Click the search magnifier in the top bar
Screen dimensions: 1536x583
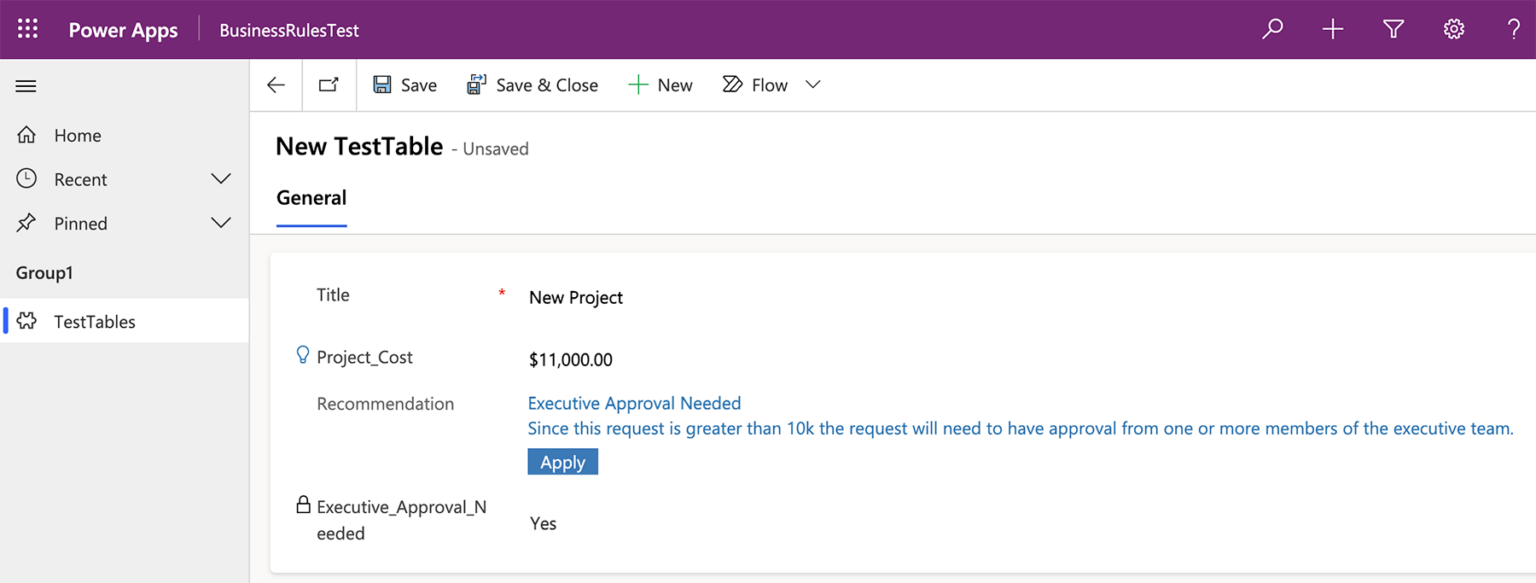coord(1272,29)
